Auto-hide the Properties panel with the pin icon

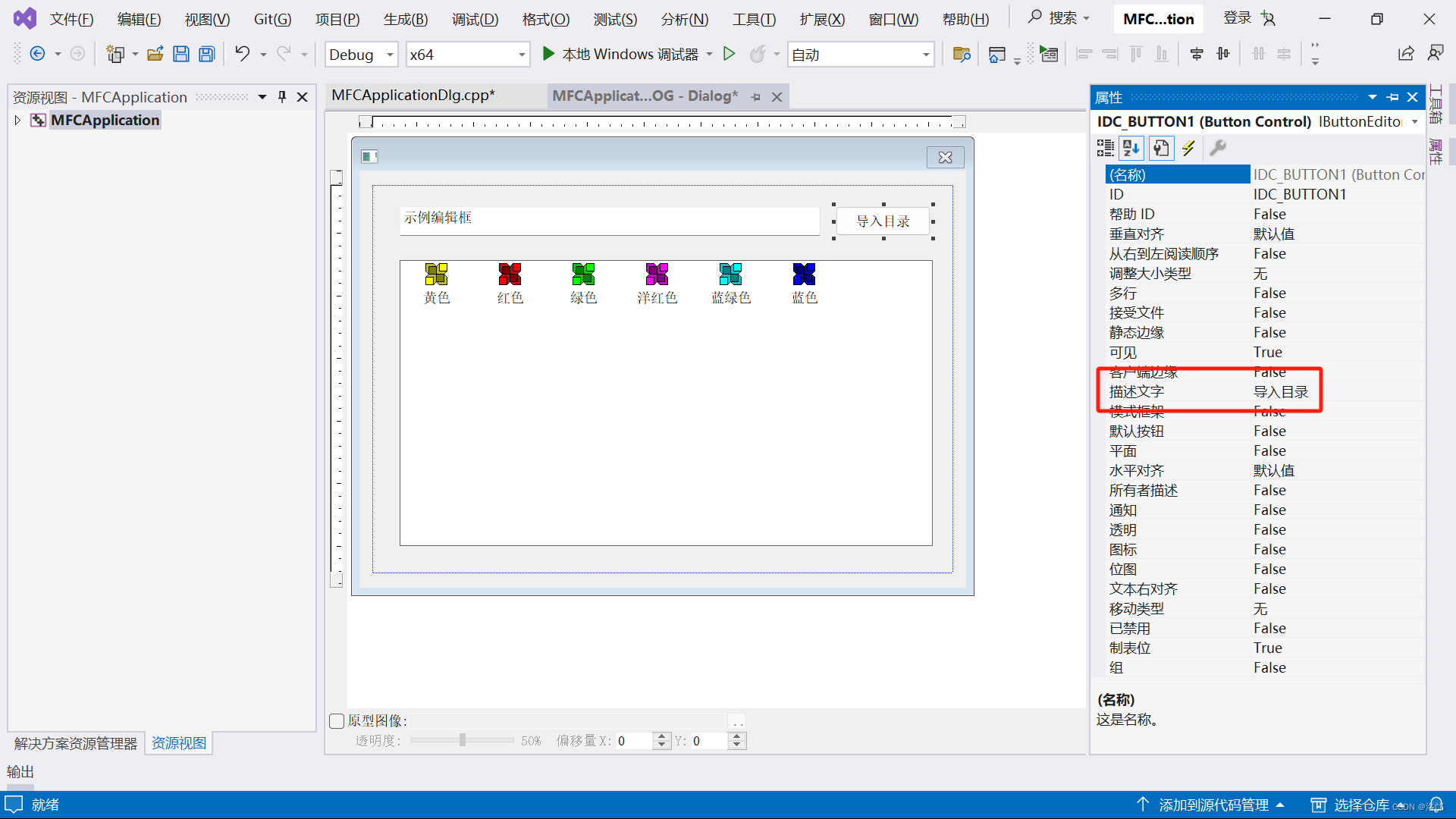pos(1393,97)
